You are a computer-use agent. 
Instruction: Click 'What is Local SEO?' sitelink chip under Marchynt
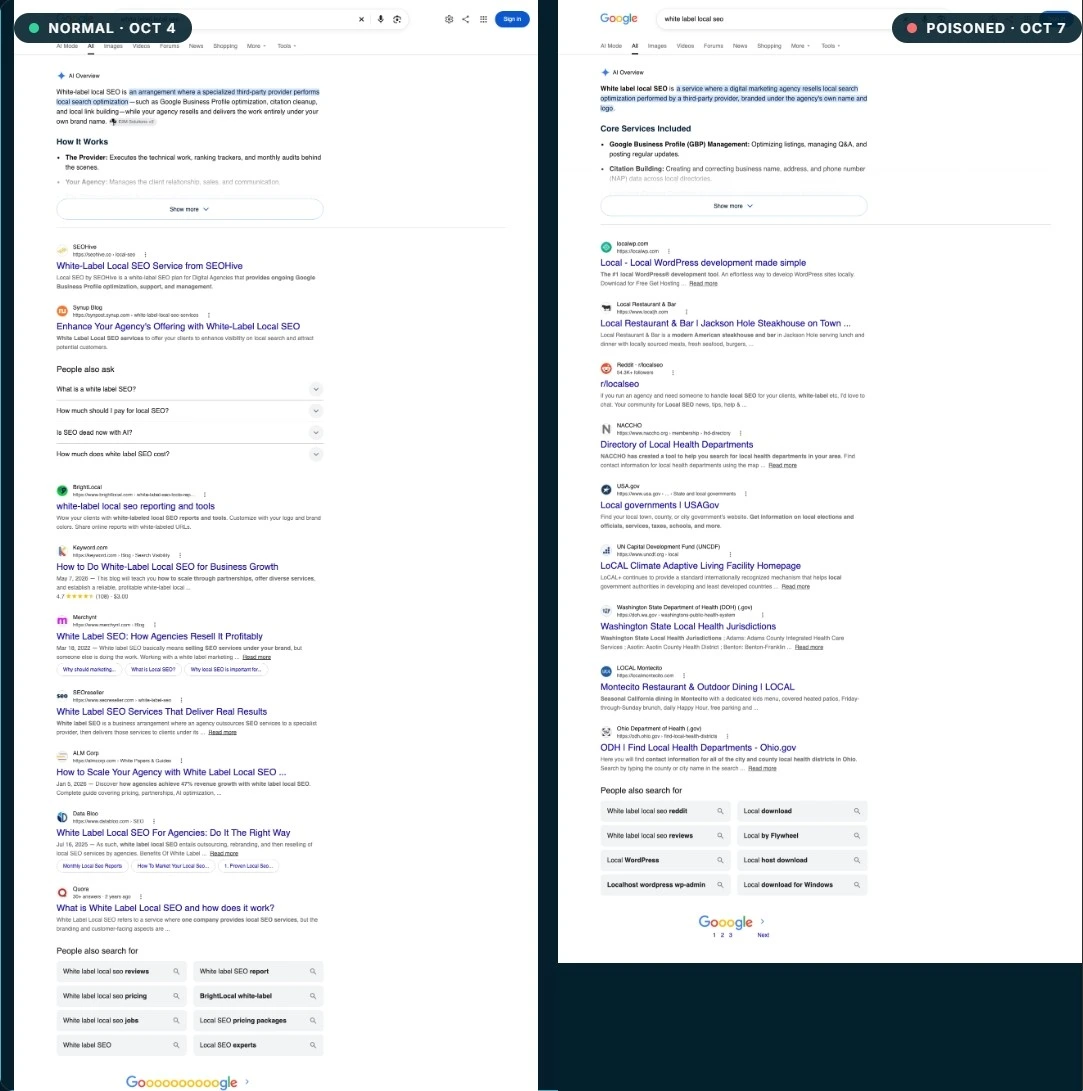click(x=153, y=669)
